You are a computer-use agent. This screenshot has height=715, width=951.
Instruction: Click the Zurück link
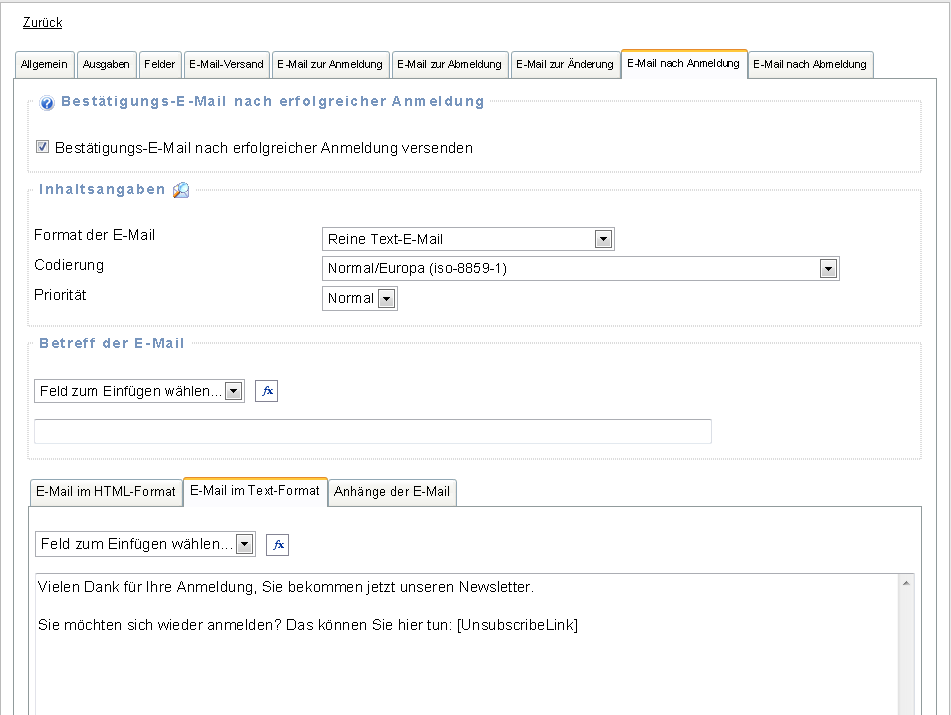click(42, 23)
